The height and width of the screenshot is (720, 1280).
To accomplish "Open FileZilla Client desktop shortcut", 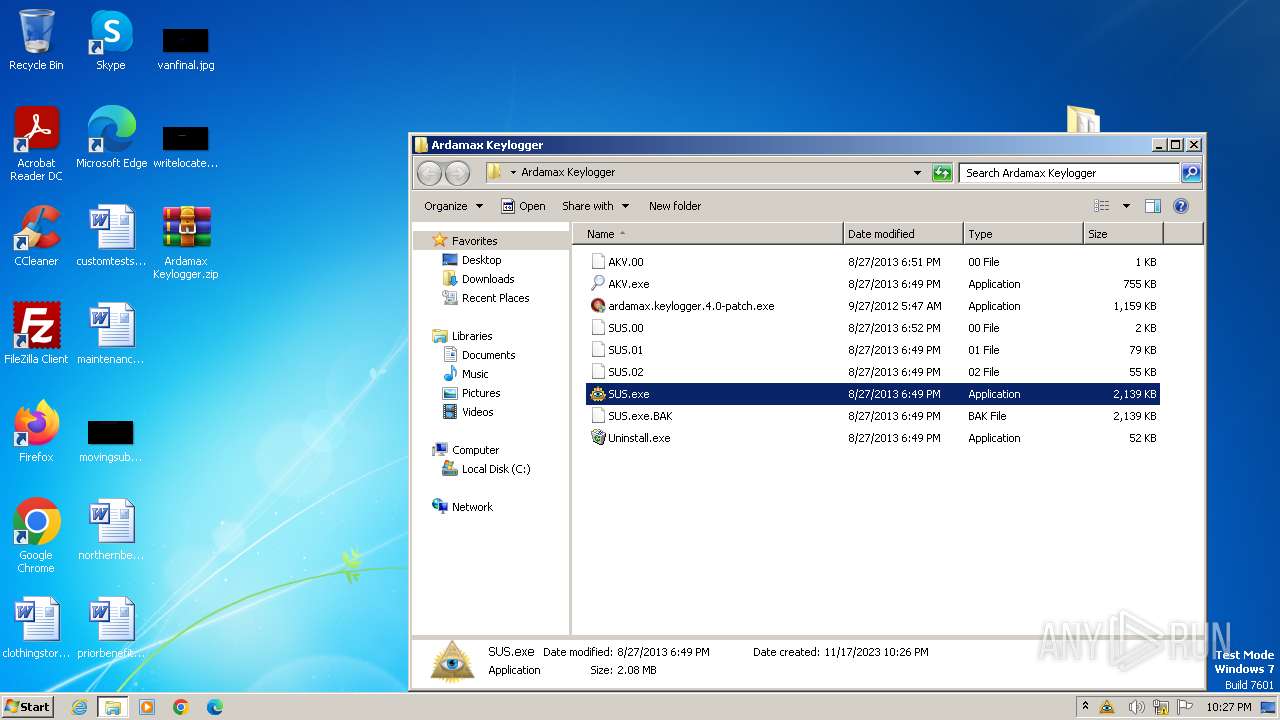I will coord(36,333).
